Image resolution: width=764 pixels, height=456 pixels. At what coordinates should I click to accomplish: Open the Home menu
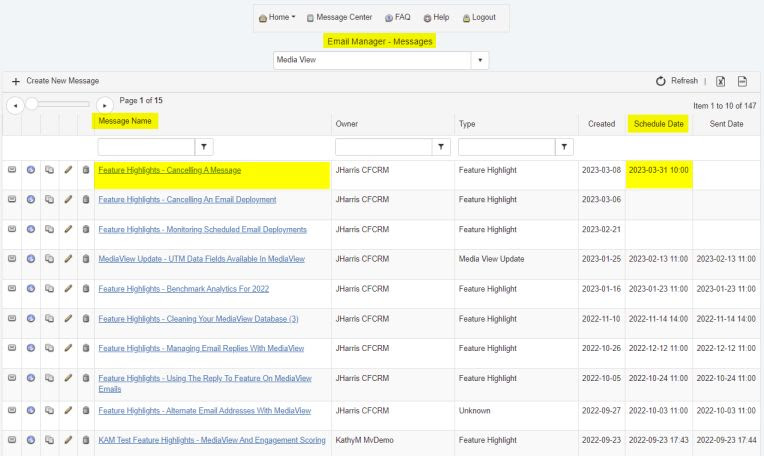(276, 18)
